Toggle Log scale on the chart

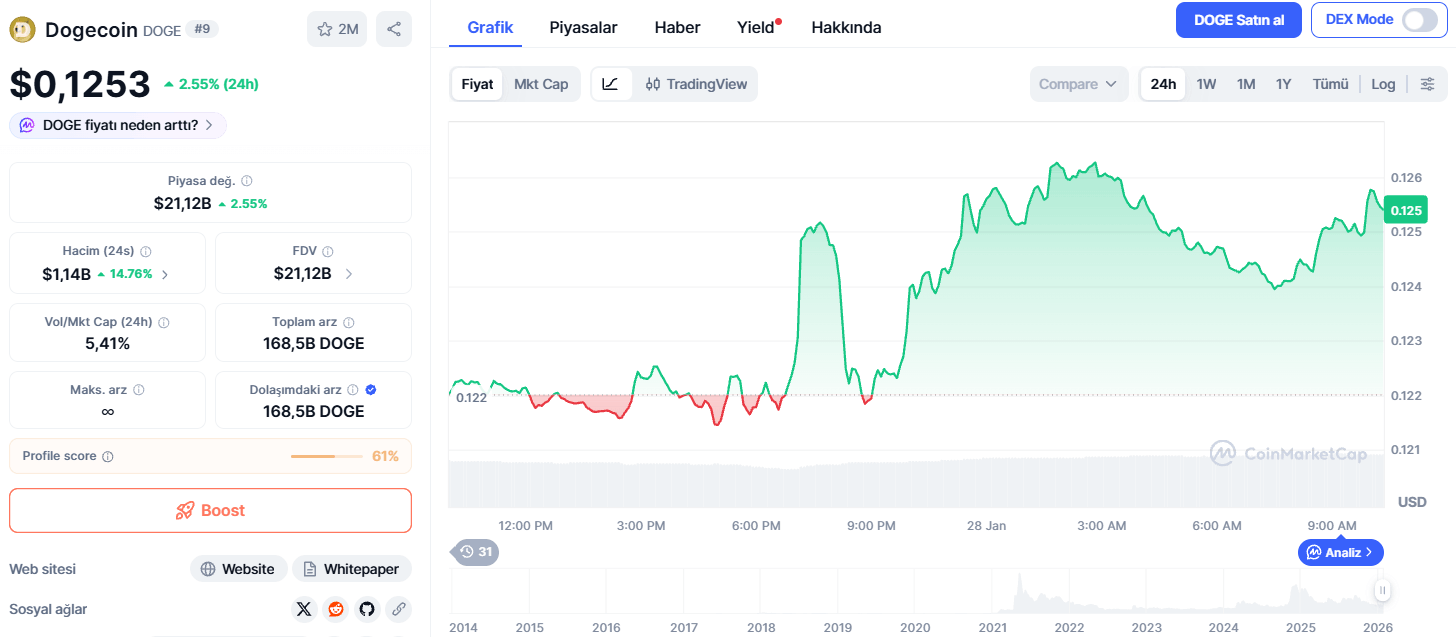click(x=1383, y=84)
